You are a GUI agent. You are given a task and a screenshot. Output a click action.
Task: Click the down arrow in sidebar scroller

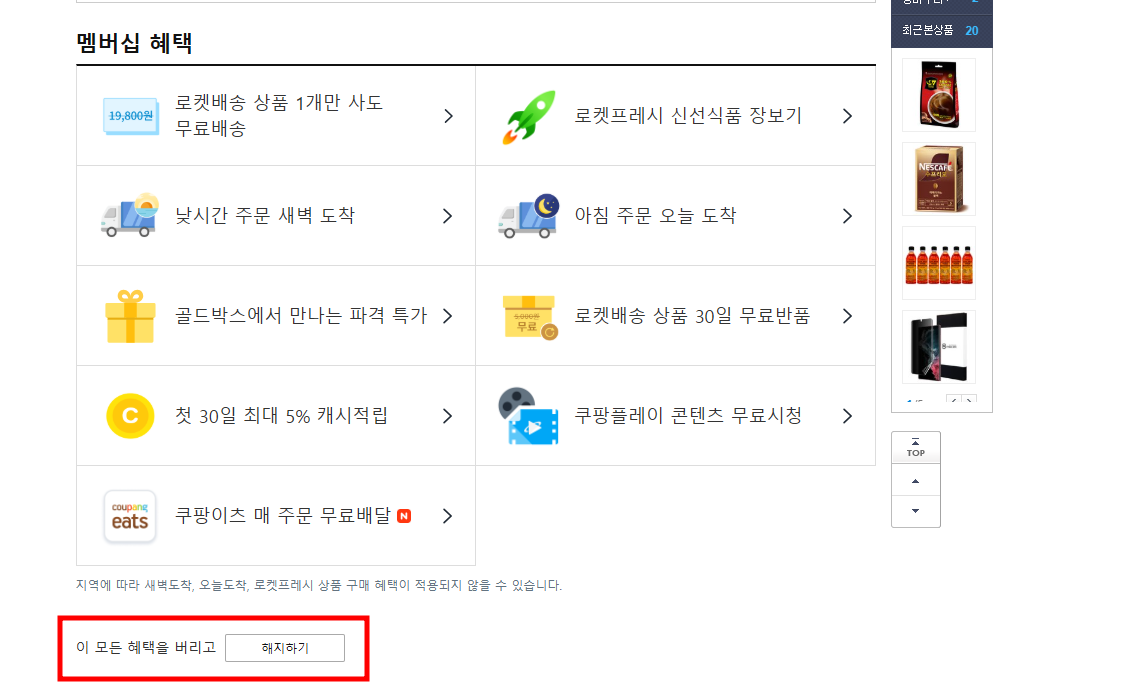pos(915,511)
